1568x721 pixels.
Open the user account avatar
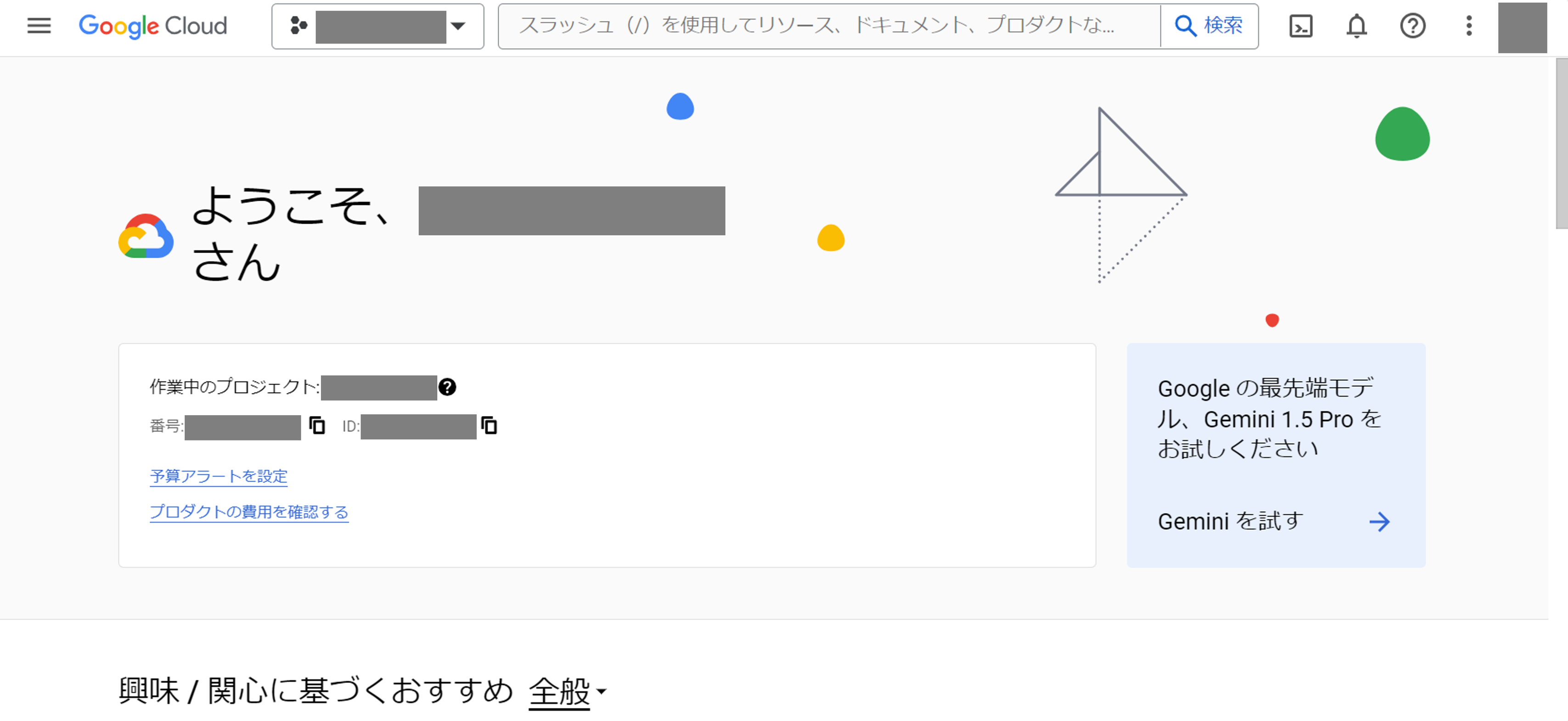[1522, 28]
